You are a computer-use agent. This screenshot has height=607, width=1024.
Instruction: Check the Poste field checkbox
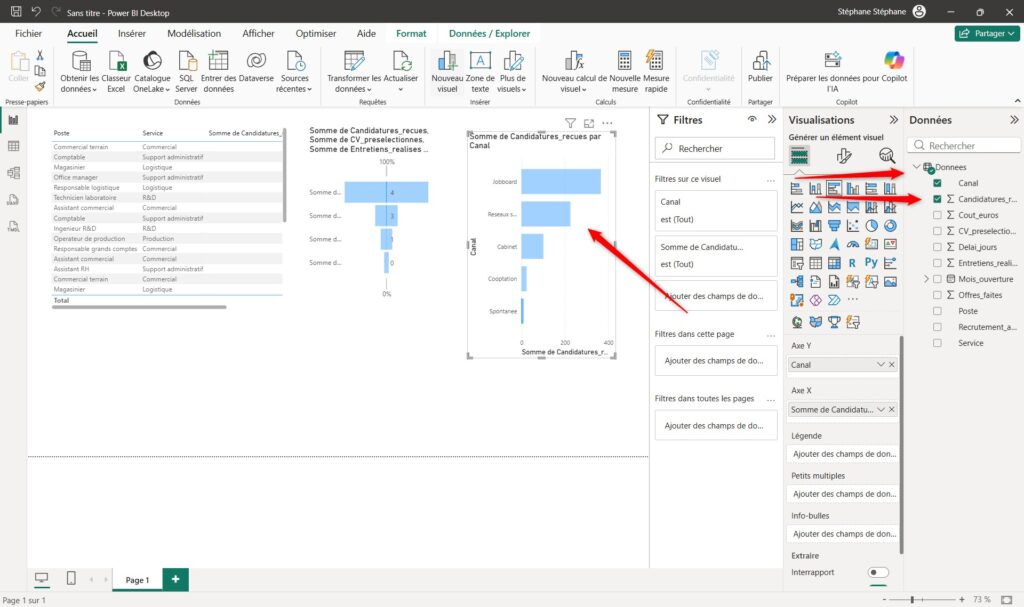click(937, 311)
